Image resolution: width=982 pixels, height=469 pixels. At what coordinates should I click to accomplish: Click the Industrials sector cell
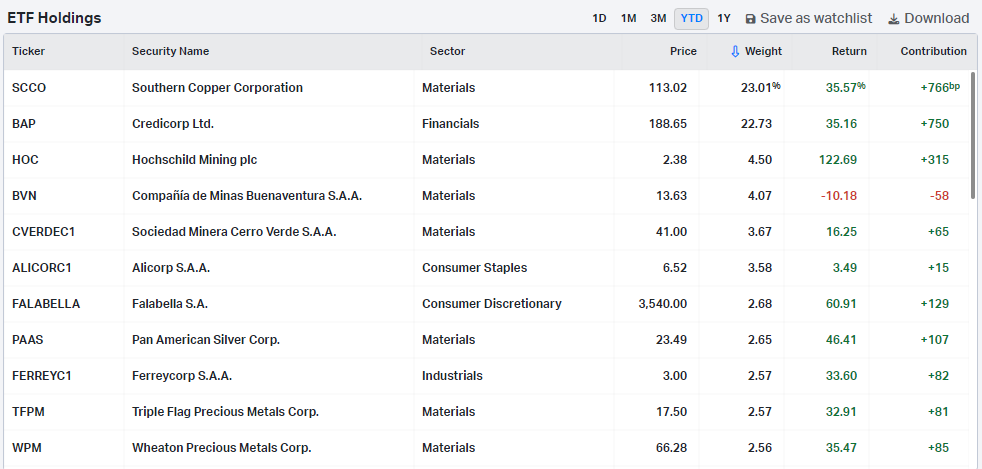tap(452, 376)
